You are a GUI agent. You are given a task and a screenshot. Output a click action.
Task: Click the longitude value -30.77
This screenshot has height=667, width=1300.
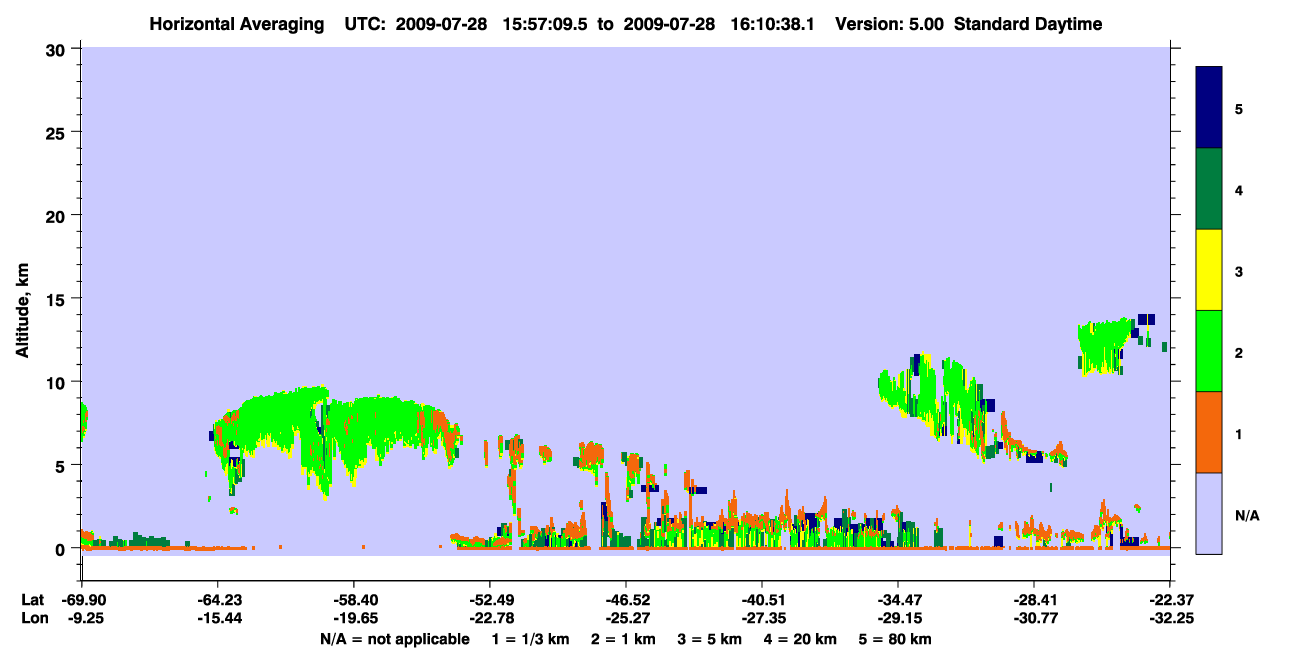pyautogui.click(x=1034, y=619)
